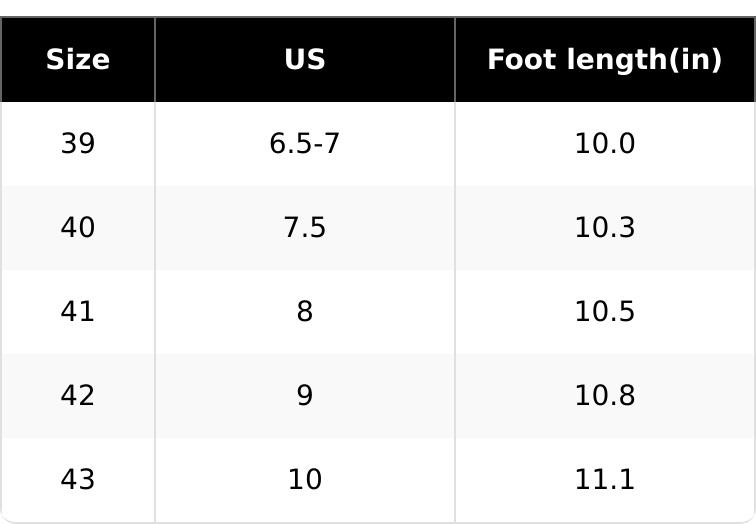Select the size 40 cell
The image size is (756, 524).
[x=78, y=228]
